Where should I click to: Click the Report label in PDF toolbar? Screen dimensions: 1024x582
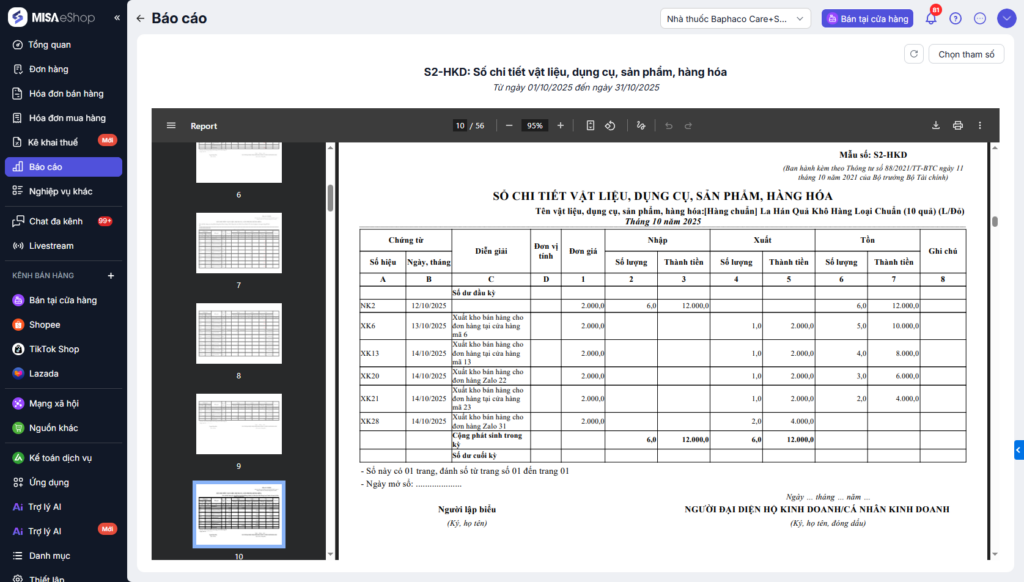click(204, 126)
